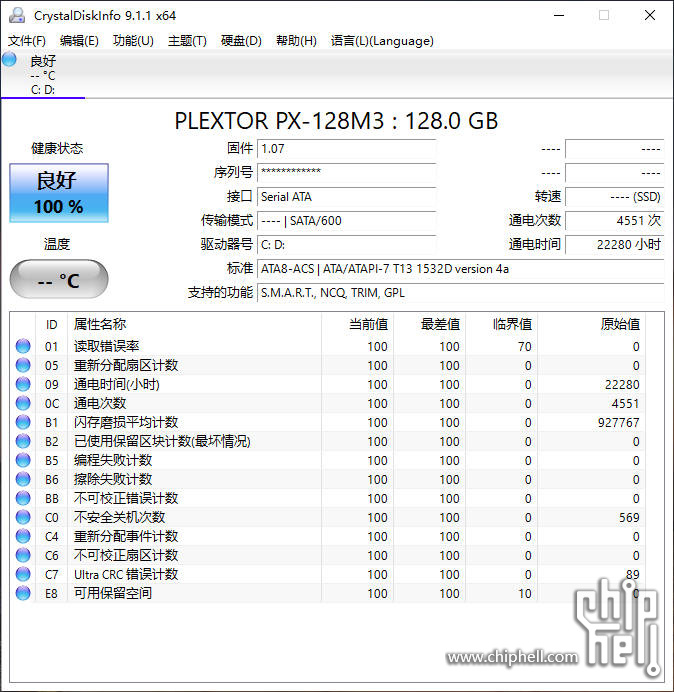Image resolution: width=674 pixels, height=692 pixels.
Task: Click the CrystalDiskInfo app icon in title bar
Action: click(17, 15)
